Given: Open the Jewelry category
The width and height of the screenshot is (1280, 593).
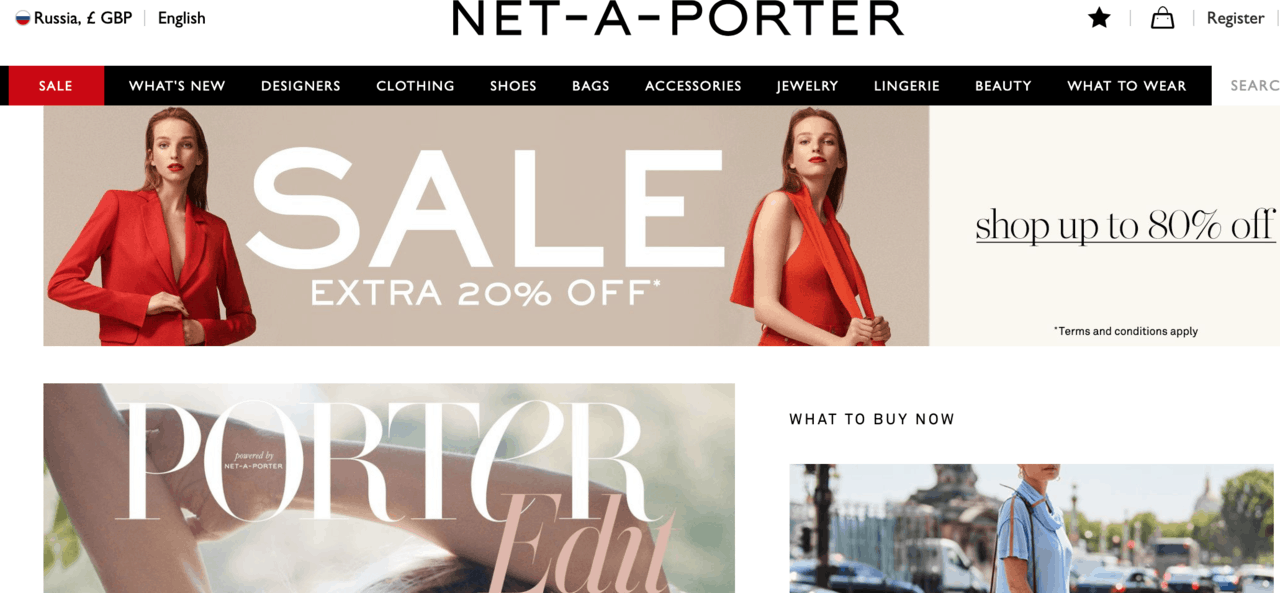Looking at the screenshot, I should click(807, 86).
